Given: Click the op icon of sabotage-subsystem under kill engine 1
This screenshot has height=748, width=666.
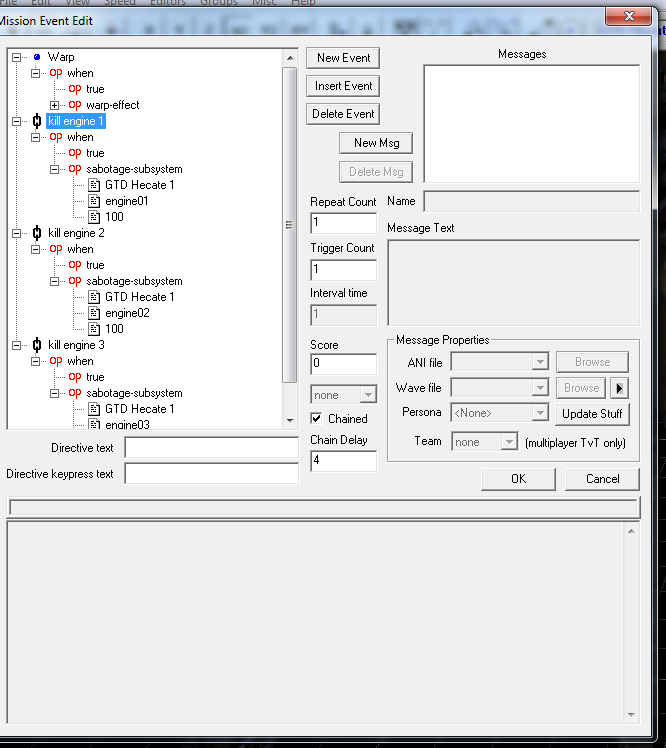Looking at the screenshot, I should (75, 169).
